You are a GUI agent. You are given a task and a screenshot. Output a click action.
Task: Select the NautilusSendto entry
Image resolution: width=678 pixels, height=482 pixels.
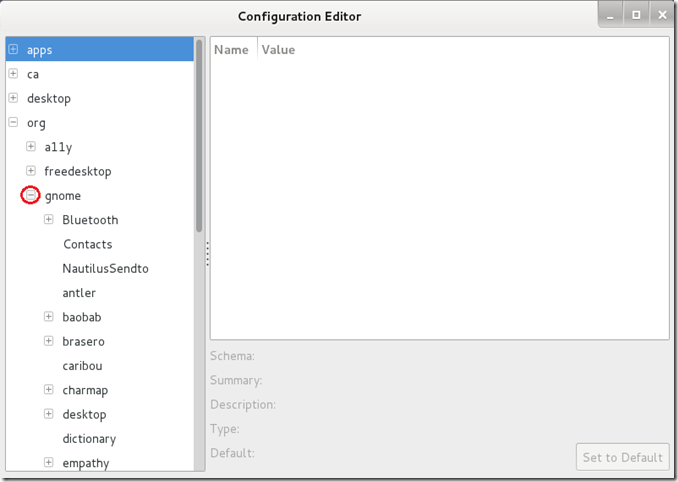pyautogui.click(x=106, y=268)
